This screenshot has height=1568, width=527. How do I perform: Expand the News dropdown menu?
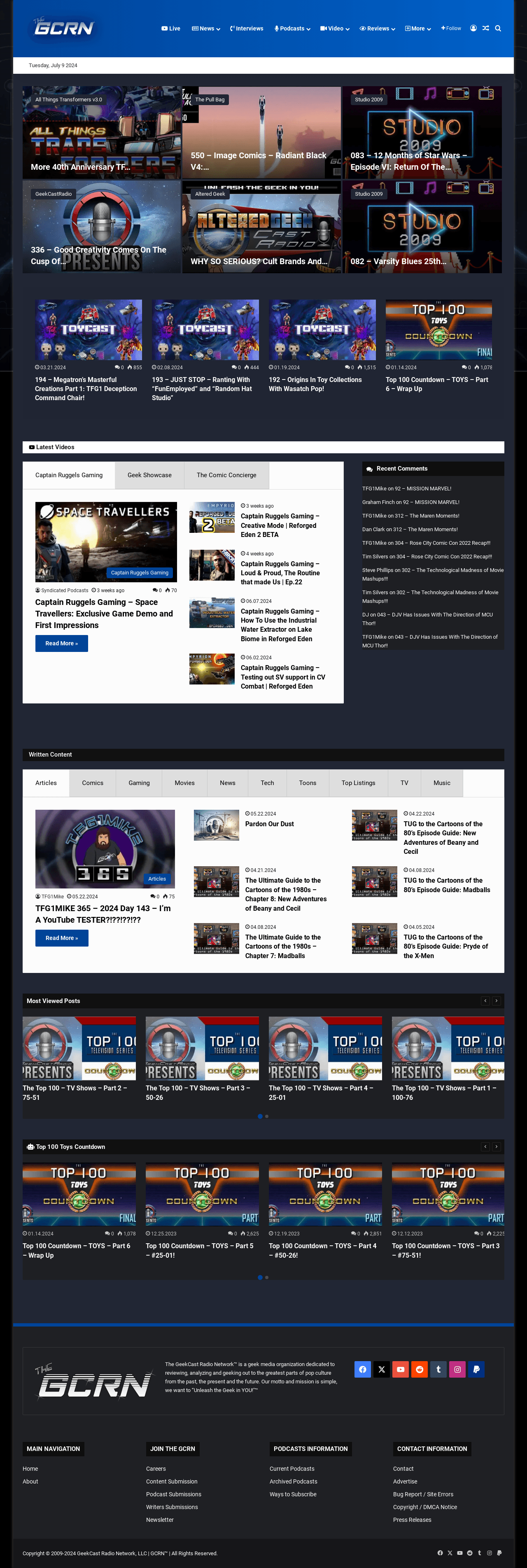point(206,28)
